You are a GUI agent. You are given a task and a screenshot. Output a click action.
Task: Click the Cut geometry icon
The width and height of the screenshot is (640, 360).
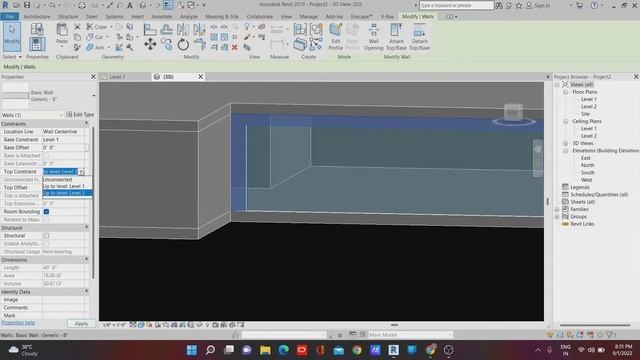pyautogui.click(x=95, y=37)
